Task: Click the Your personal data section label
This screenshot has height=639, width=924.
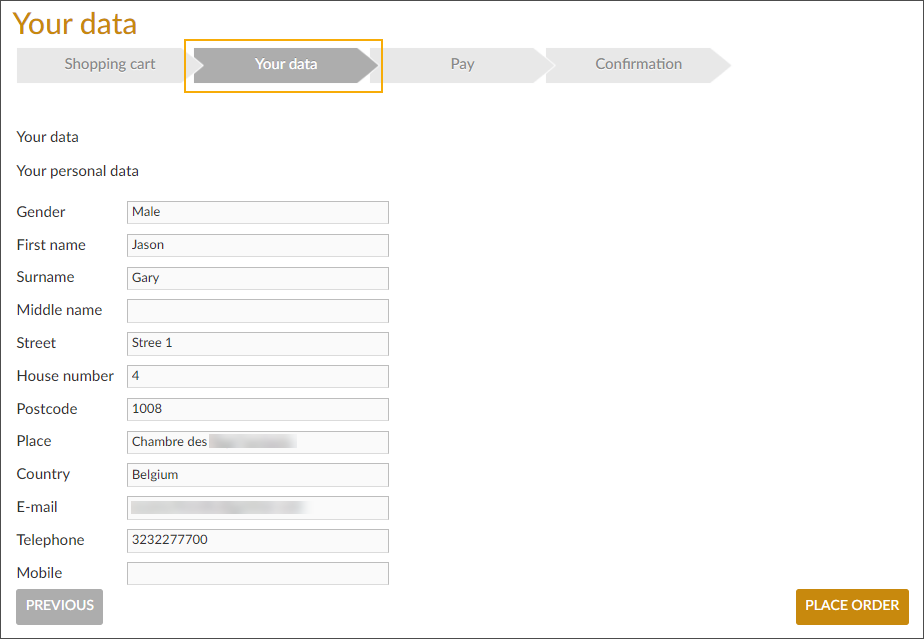Action: point(78,171)
